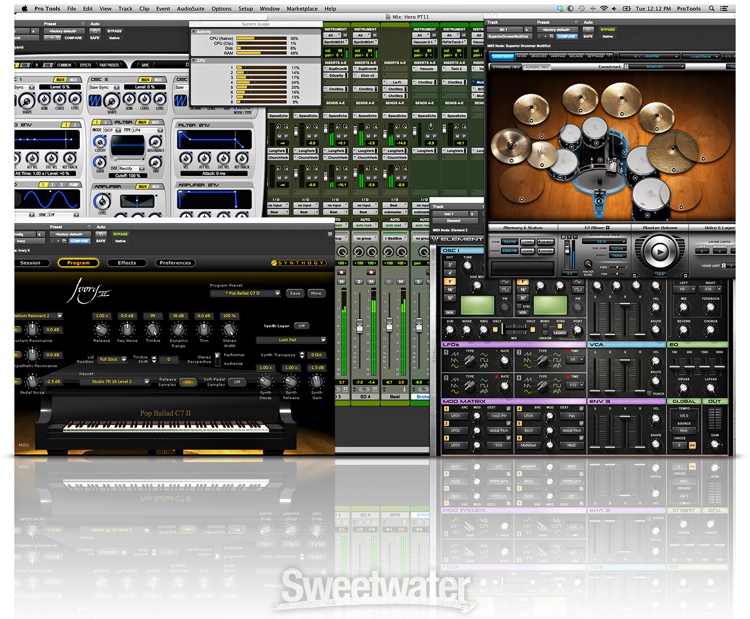Toggle BYPASS in the Ivory plug-in header
This screenshot has width=750, height=619.
121,234
